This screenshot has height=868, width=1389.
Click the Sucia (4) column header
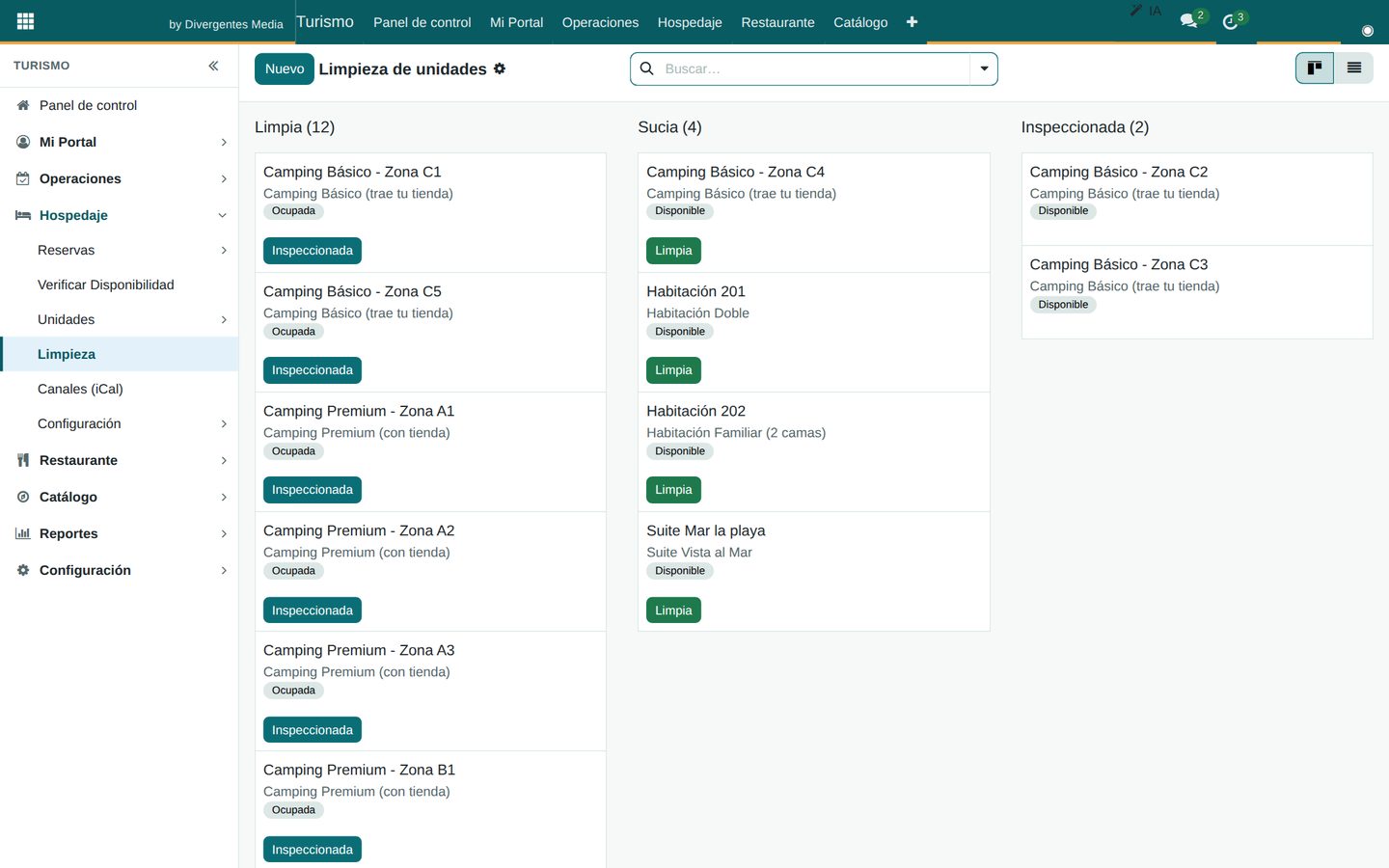pos(669,127)
